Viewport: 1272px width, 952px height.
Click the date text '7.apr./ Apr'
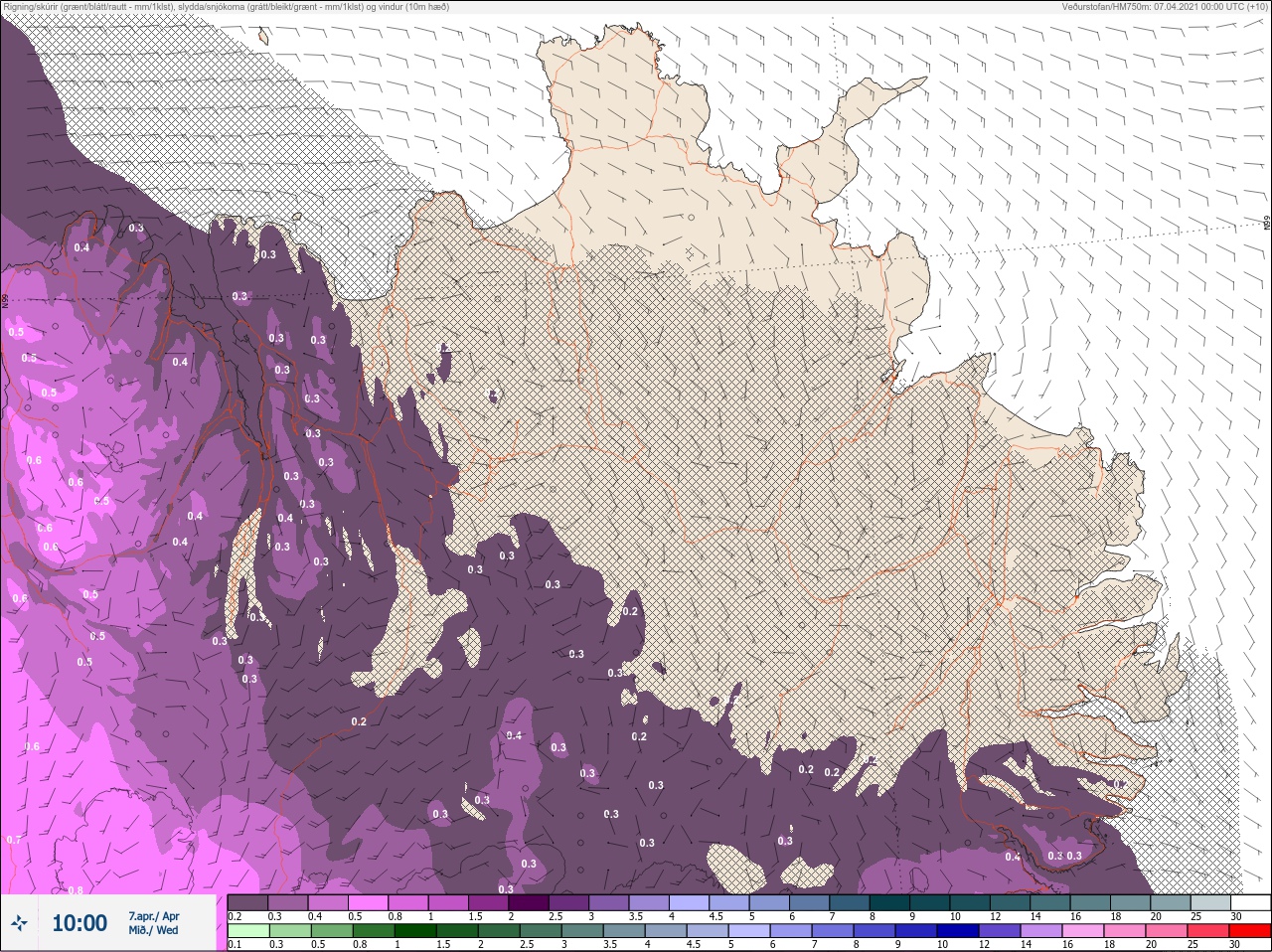pyautogui.click(x=154, y=915)
